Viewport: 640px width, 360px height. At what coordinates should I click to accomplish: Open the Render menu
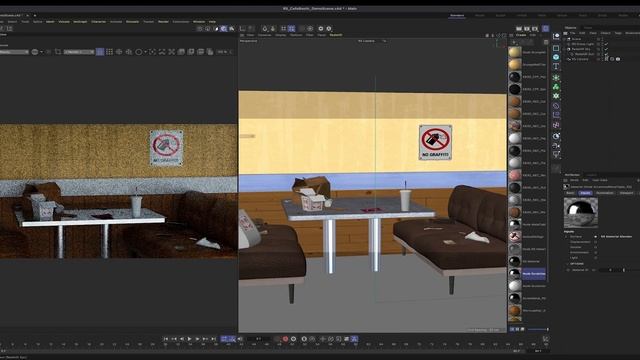point(163,22)
